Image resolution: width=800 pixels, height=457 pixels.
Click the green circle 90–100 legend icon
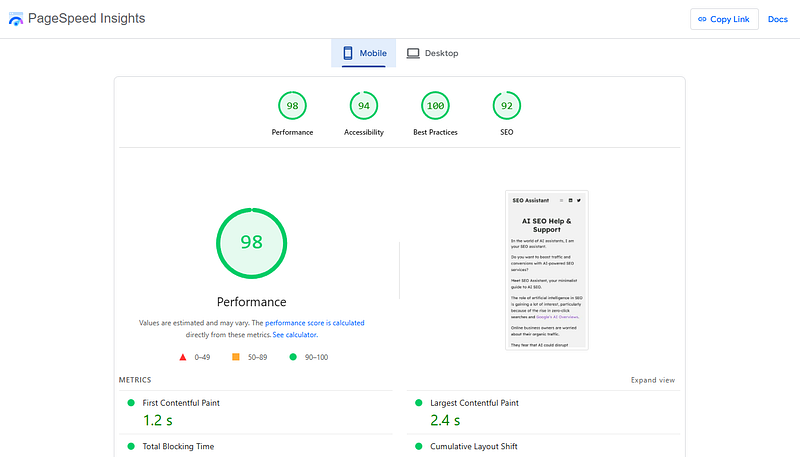click(x=293, y=357)
